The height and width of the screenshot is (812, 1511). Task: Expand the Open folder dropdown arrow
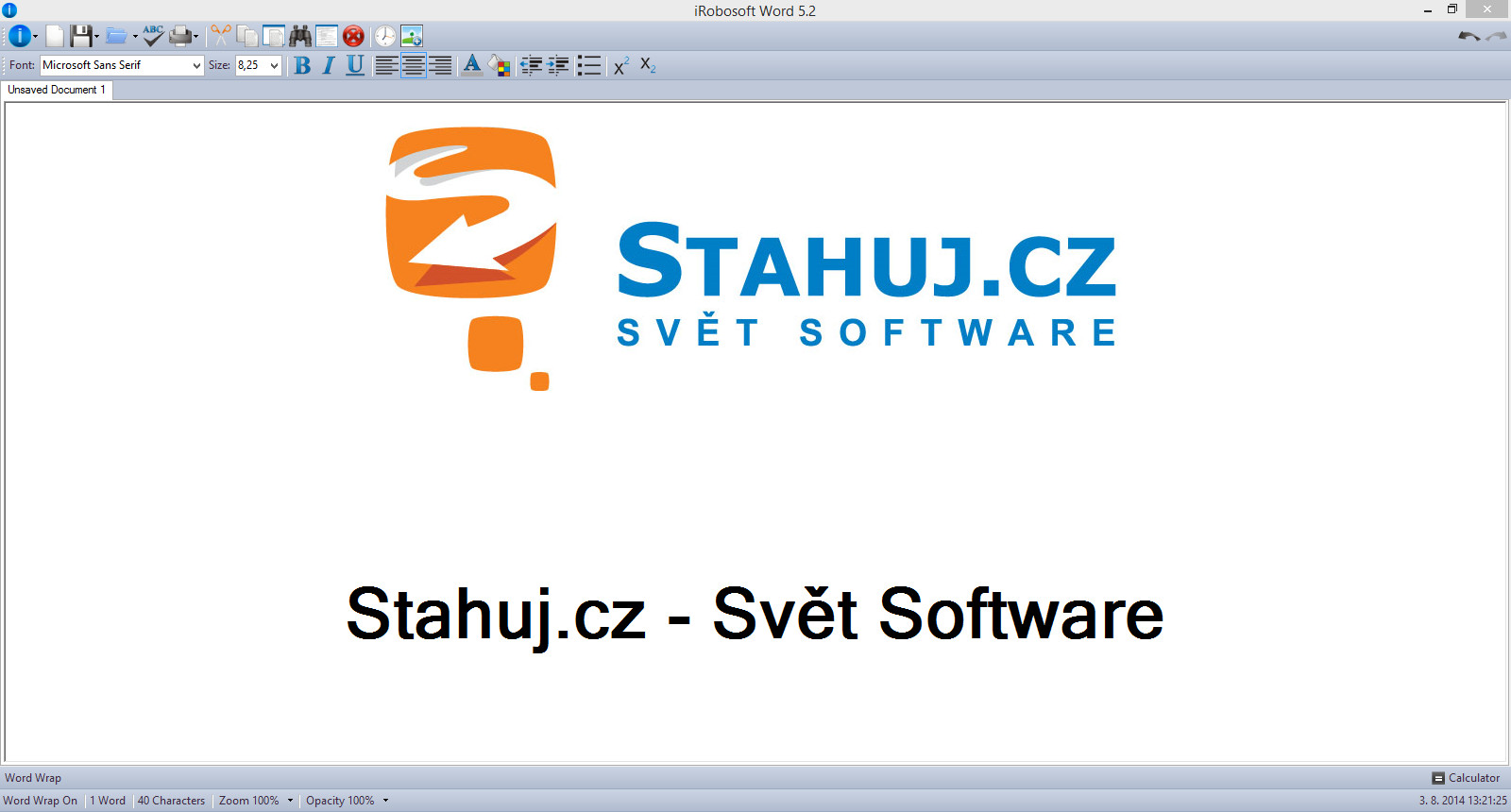[x=135, y=37]
